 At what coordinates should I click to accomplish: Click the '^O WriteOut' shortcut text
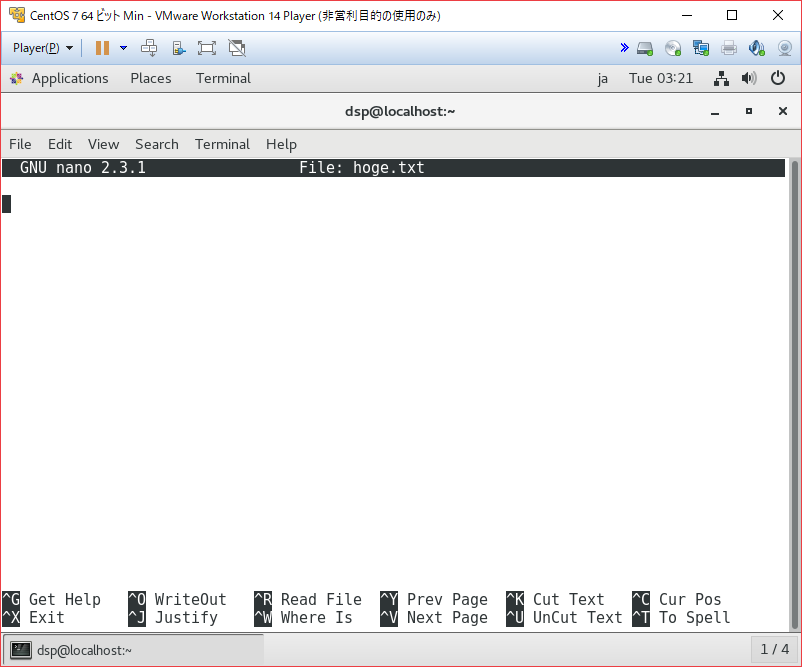coord(177,599)
